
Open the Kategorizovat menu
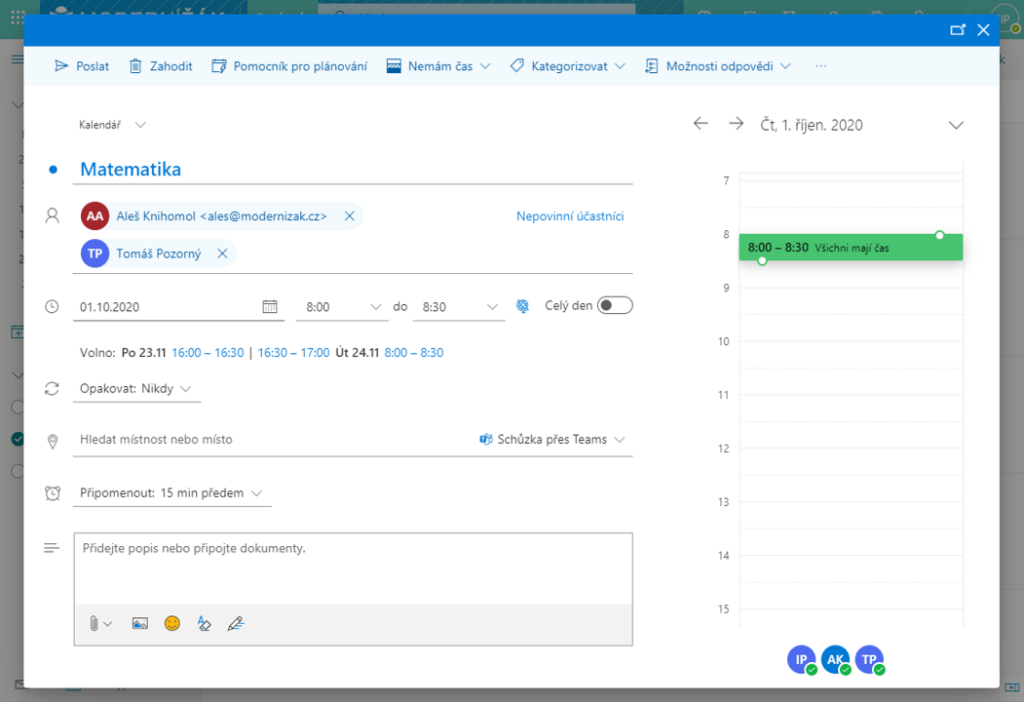(567, 66)
